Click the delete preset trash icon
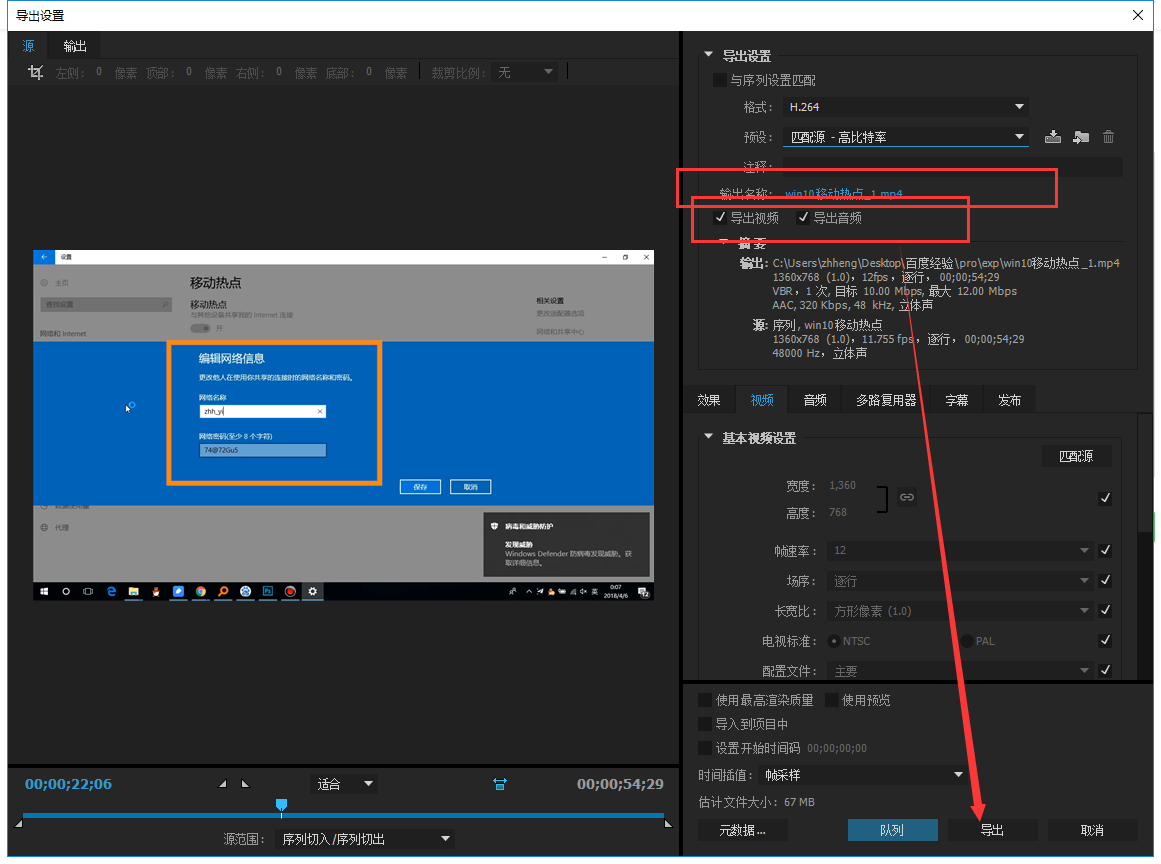 tap(1108, 137)
